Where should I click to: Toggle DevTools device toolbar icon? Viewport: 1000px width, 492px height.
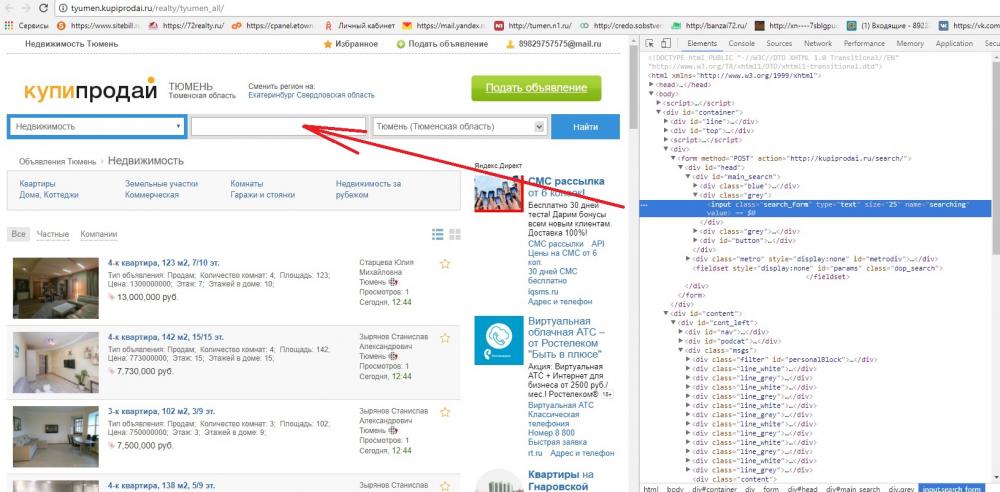pos(665,43)
